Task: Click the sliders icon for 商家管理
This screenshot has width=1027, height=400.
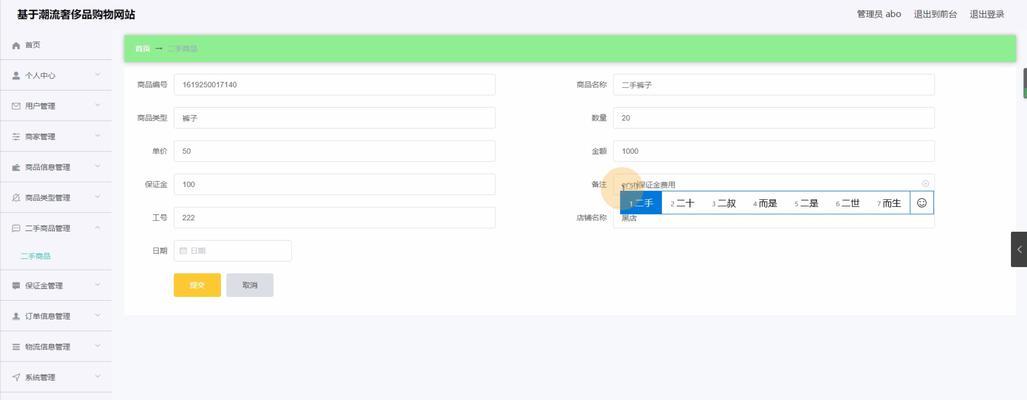Action: pos(16,137)
